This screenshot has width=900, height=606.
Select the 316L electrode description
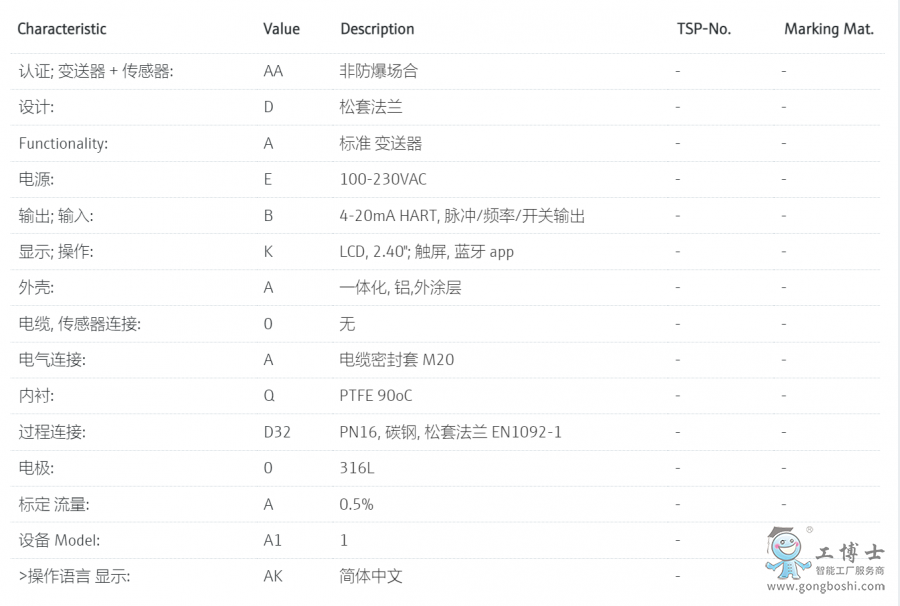coord(356,468)
